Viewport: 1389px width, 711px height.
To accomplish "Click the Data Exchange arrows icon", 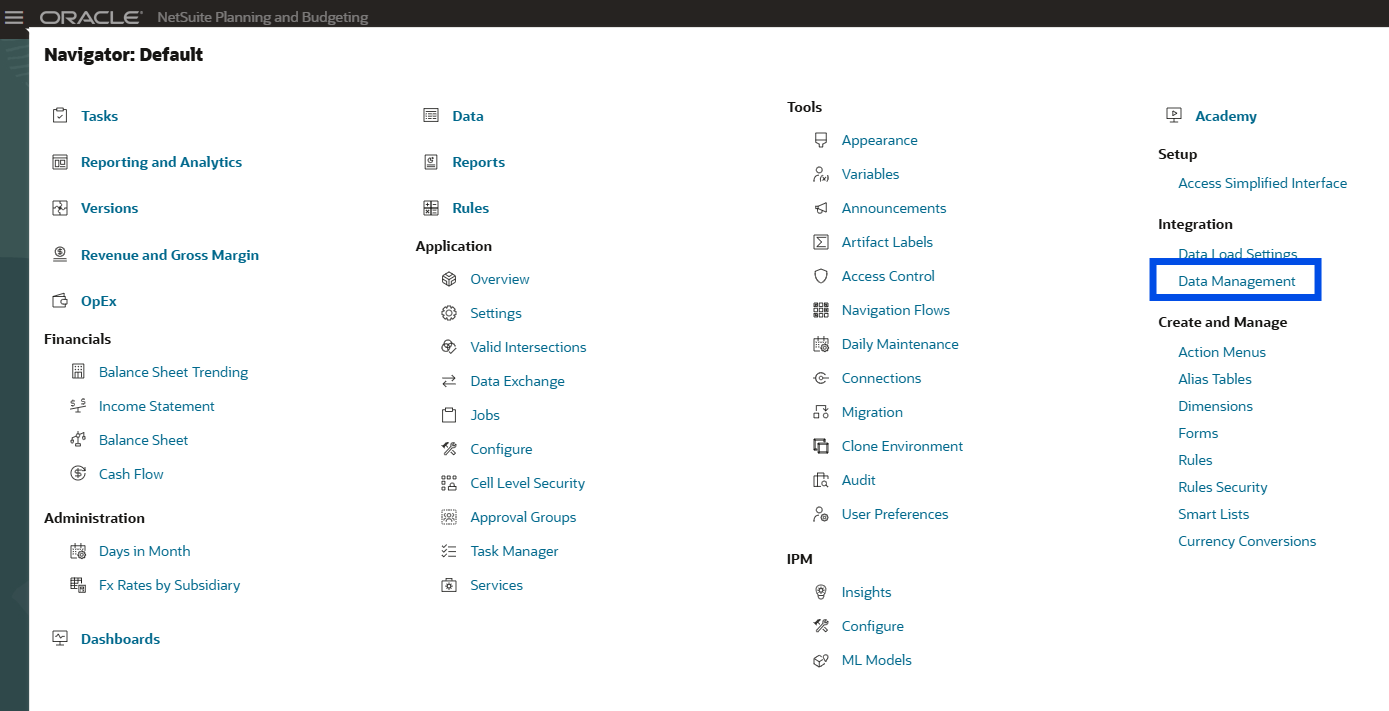I will [449, 381].
